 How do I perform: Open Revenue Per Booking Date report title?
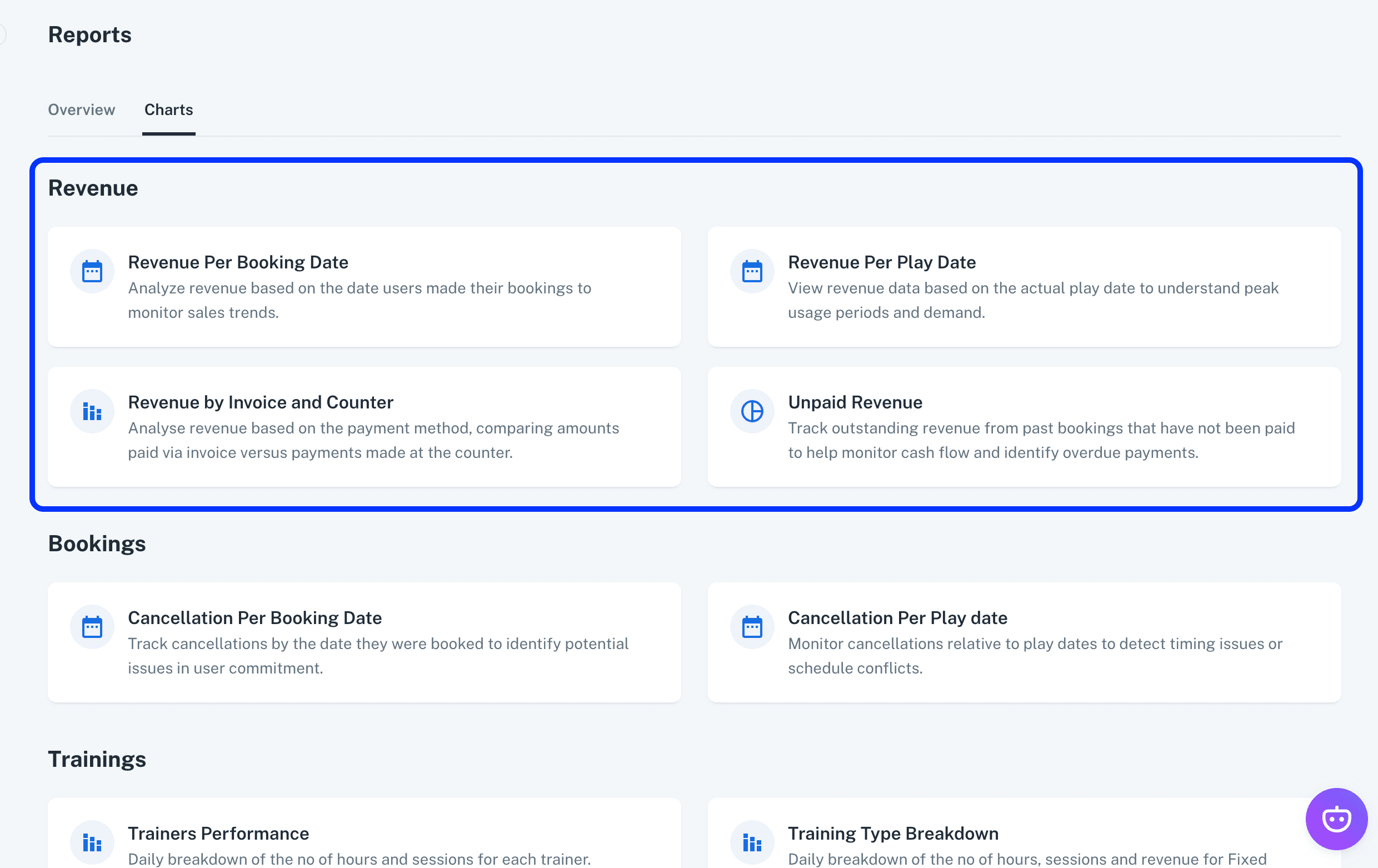238,262
